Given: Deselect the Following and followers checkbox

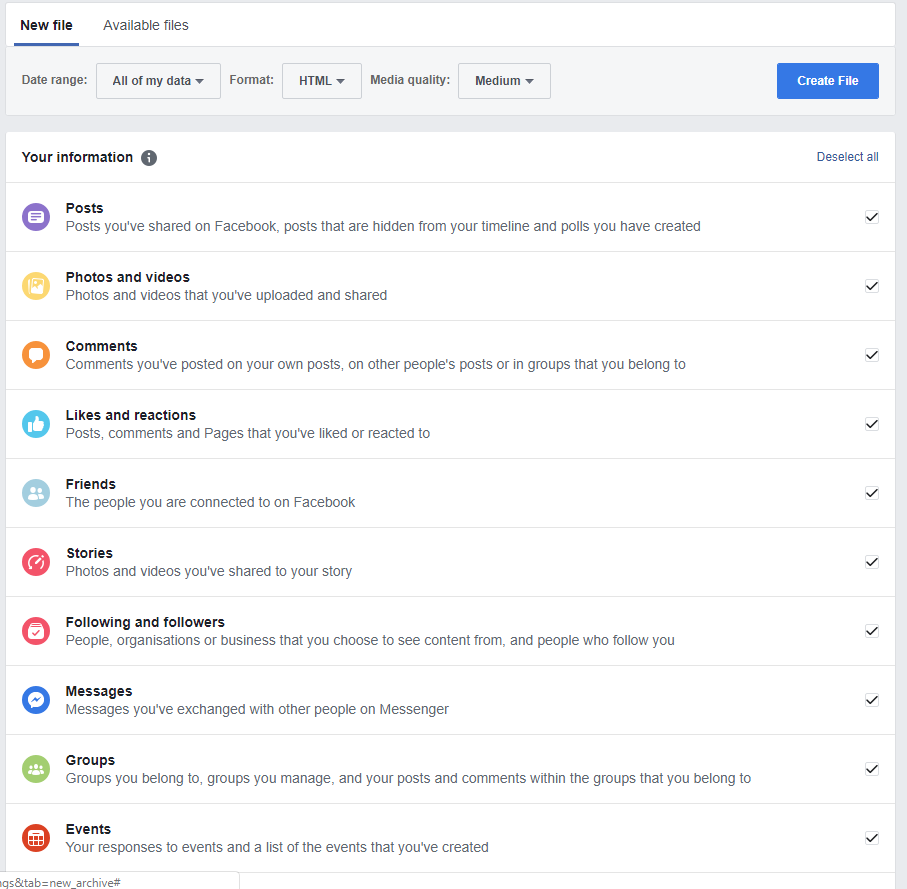Looking at the screenshot, I should 872,630.
